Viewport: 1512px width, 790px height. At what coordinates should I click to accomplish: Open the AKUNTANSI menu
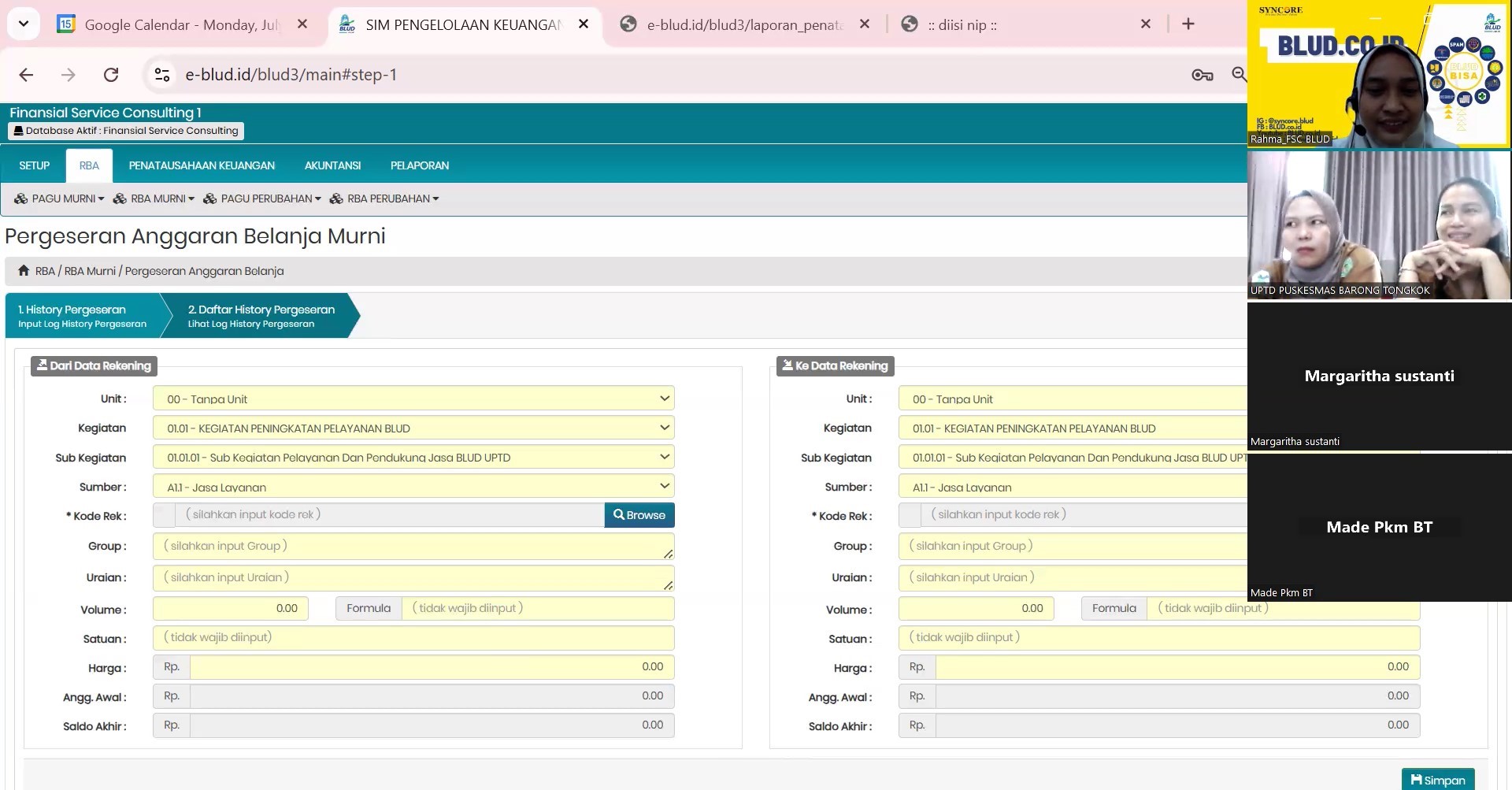pos(332,165)
